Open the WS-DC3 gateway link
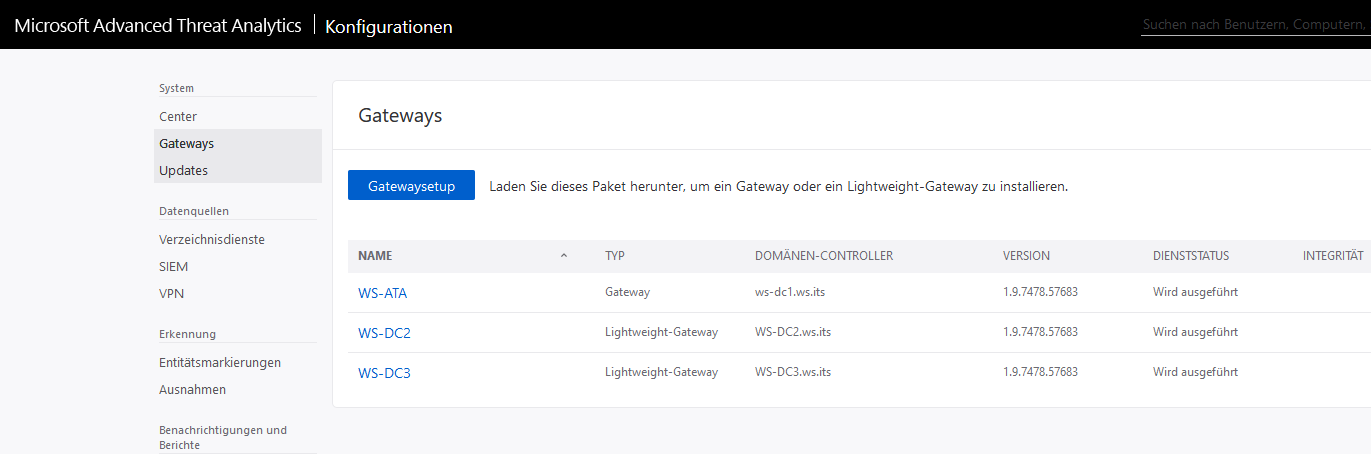1371x454 pixels. coord(384,373)
